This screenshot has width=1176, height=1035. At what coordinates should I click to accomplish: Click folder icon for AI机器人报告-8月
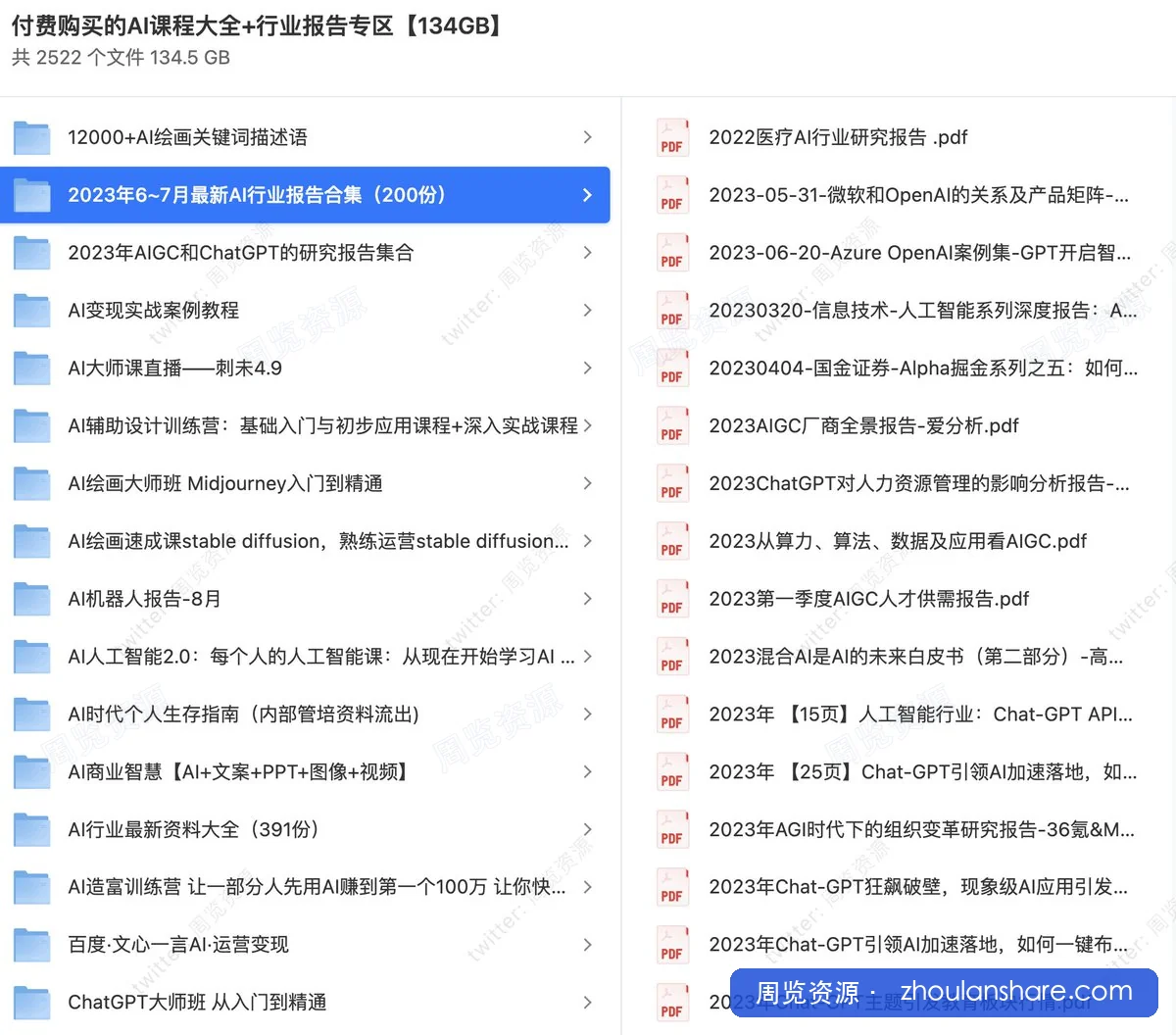coord(31,599)
